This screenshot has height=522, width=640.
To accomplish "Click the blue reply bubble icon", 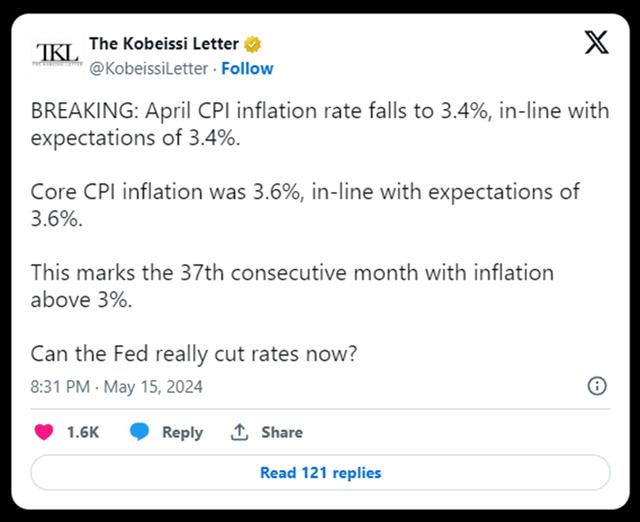I will pyautogui.click(x=140, y=432).
